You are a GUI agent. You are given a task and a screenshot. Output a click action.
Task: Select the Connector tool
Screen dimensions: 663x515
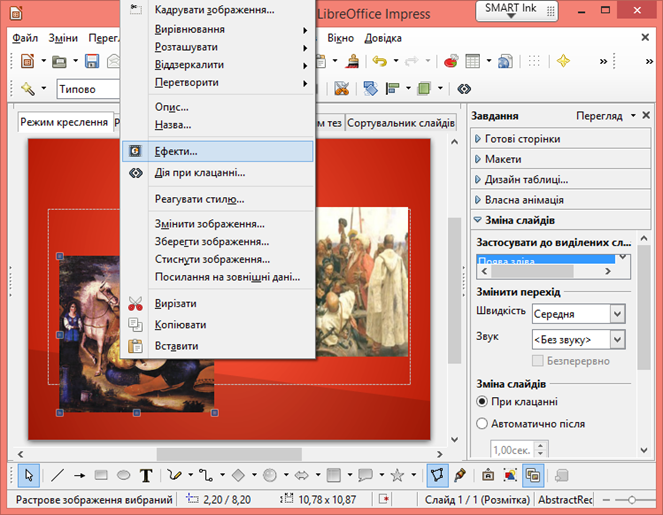point(206,475)
